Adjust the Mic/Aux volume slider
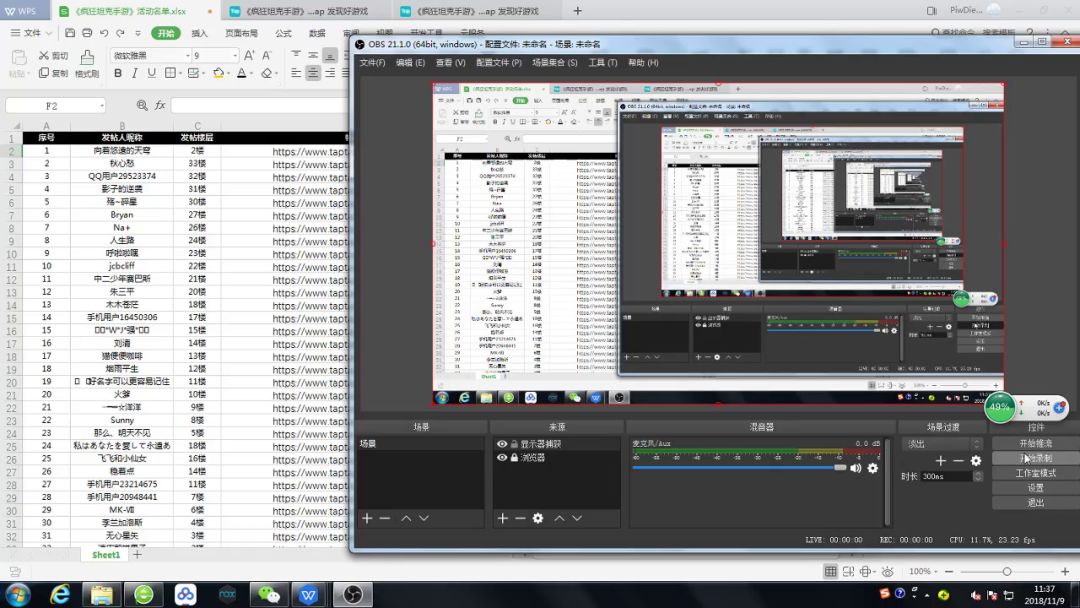Screen dimensions: 1080x608 [x=840, y=467]
